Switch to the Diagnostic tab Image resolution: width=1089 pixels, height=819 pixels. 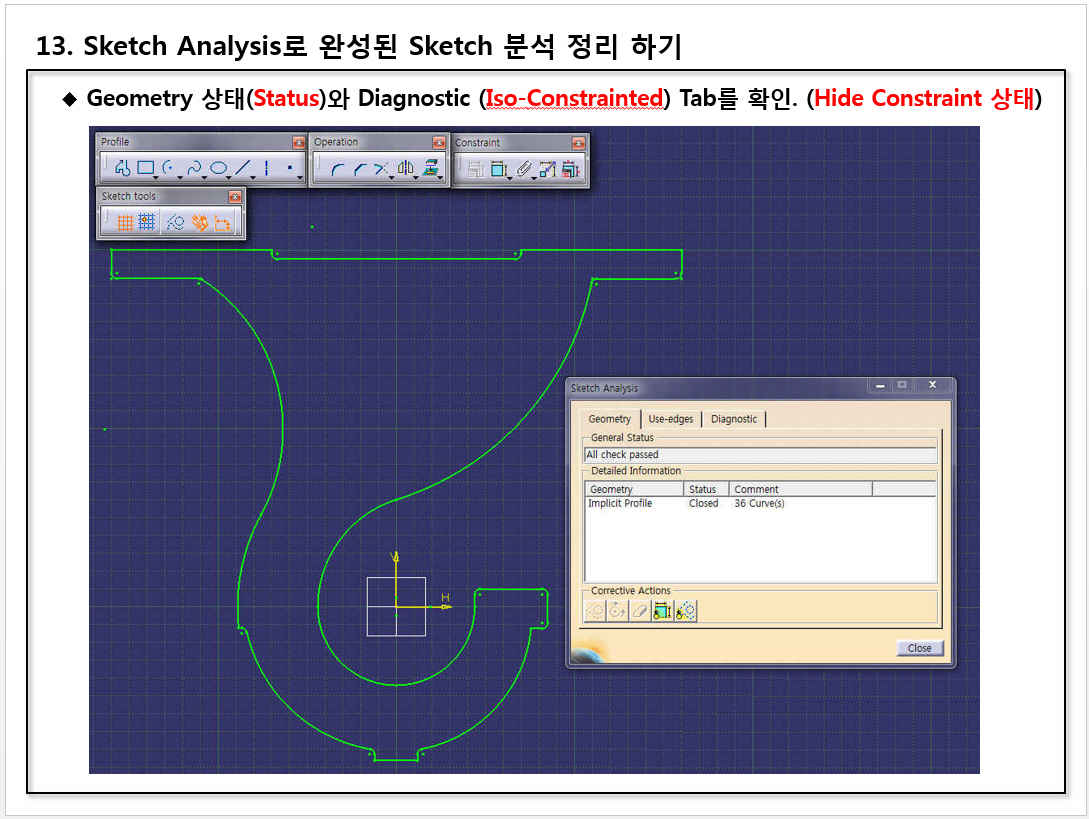(x=734, y=419)
